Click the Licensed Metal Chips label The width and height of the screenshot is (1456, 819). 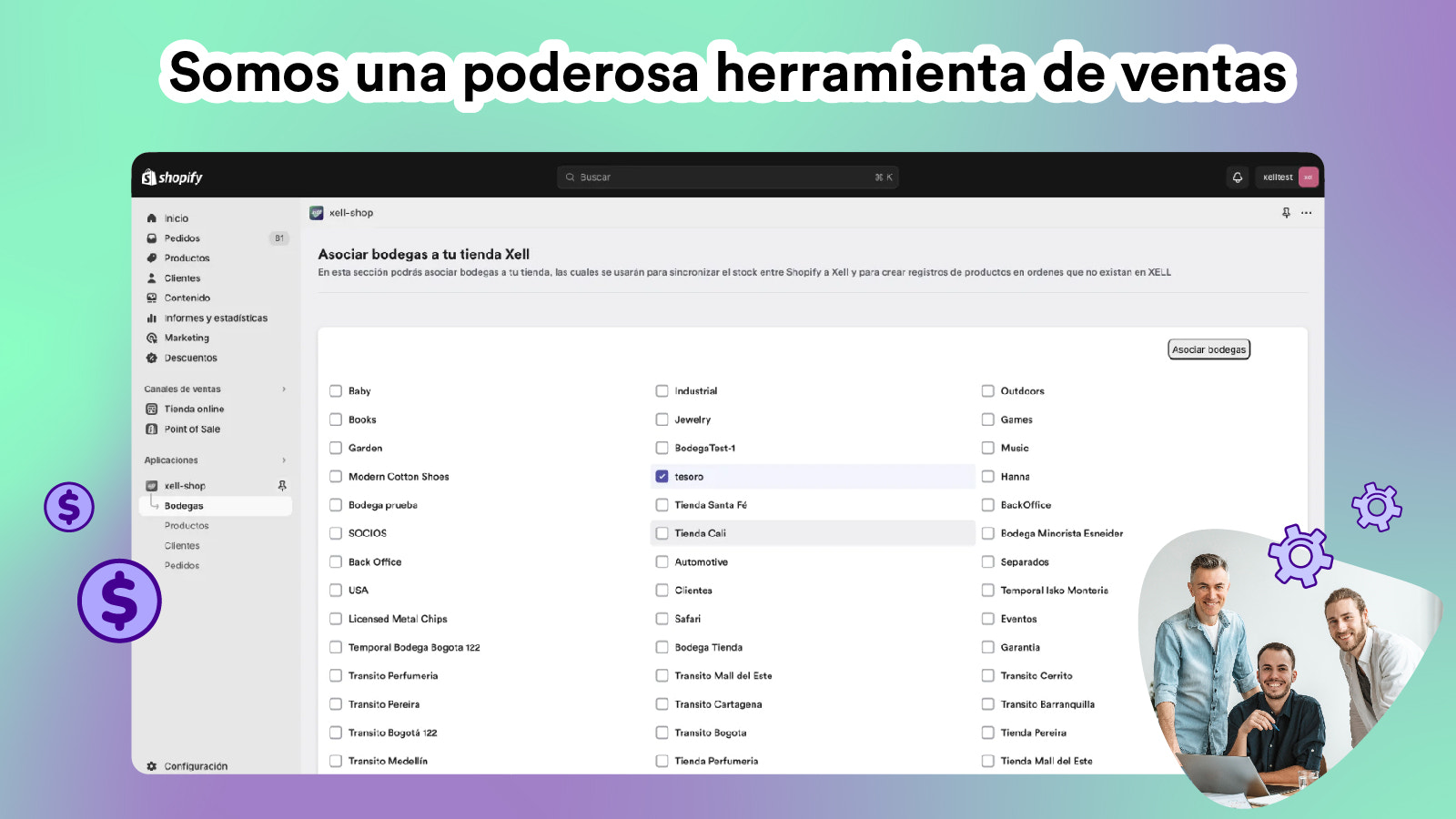398,619
